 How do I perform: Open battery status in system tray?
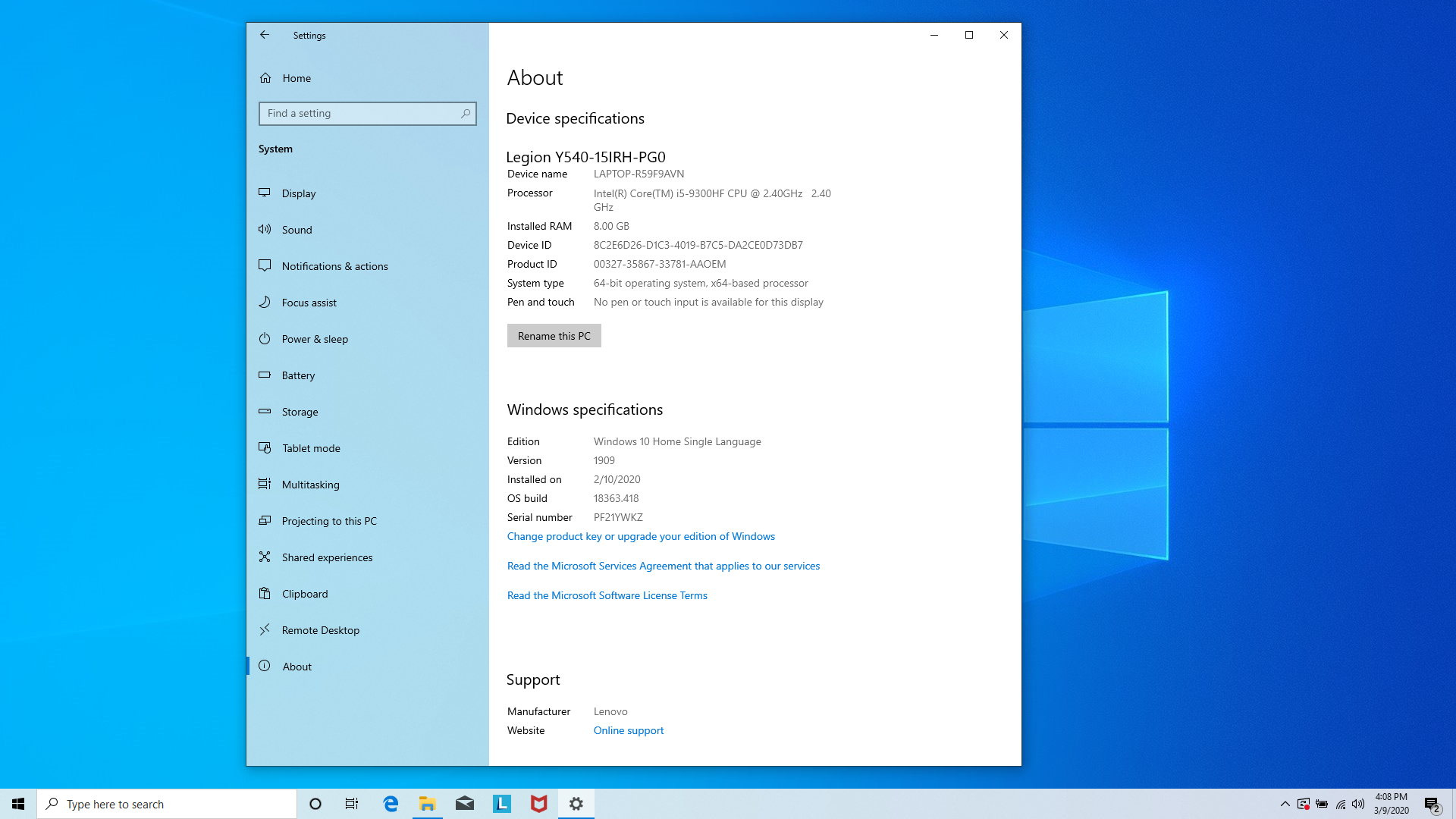(1322, 804)
